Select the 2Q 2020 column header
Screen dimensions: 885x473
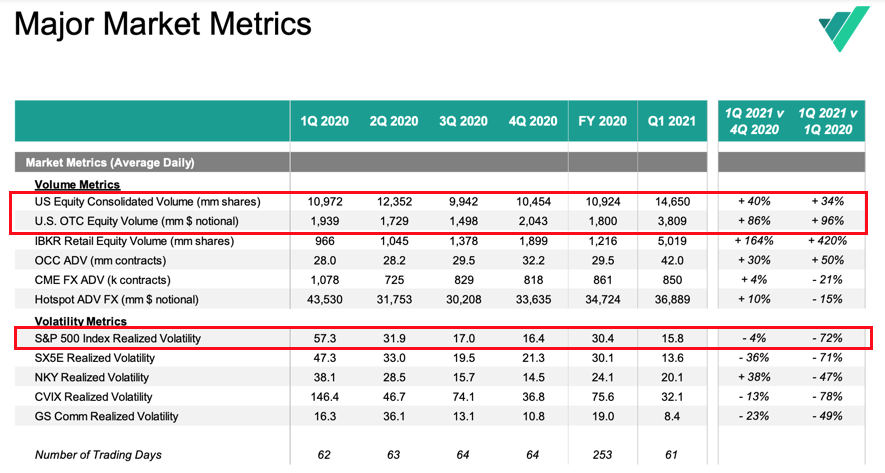[393, 121]
